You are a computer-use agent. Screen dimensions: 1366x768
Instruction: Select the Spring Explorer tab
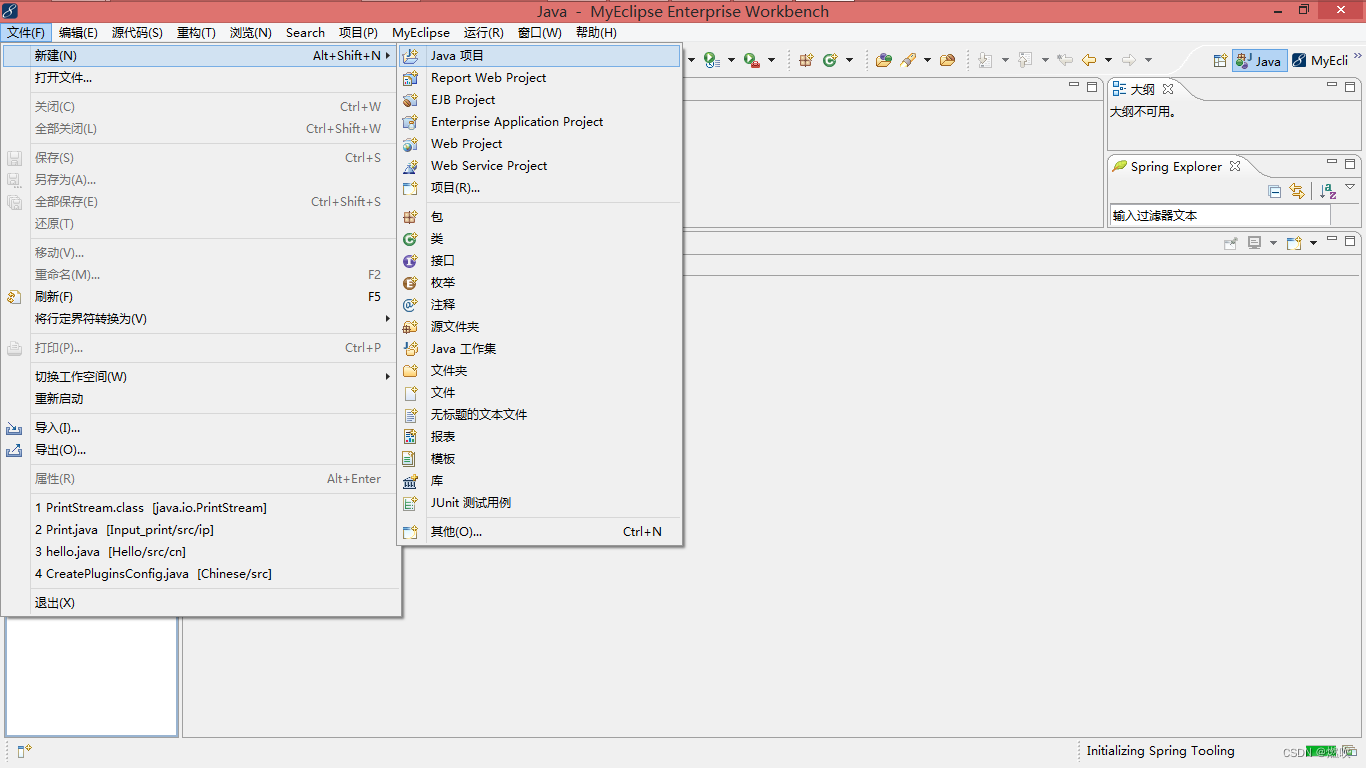[1176, 166]
